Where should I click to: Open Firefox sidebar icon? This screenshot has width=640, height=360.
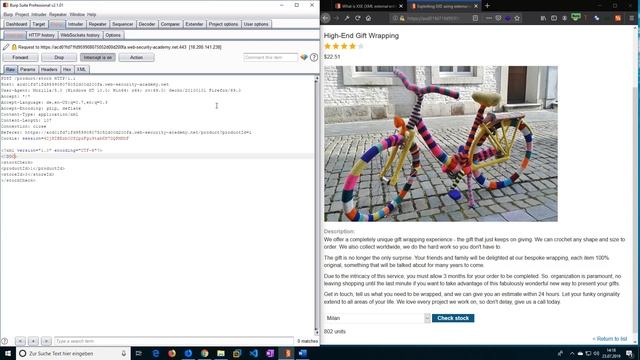click(x=554, y=18)
